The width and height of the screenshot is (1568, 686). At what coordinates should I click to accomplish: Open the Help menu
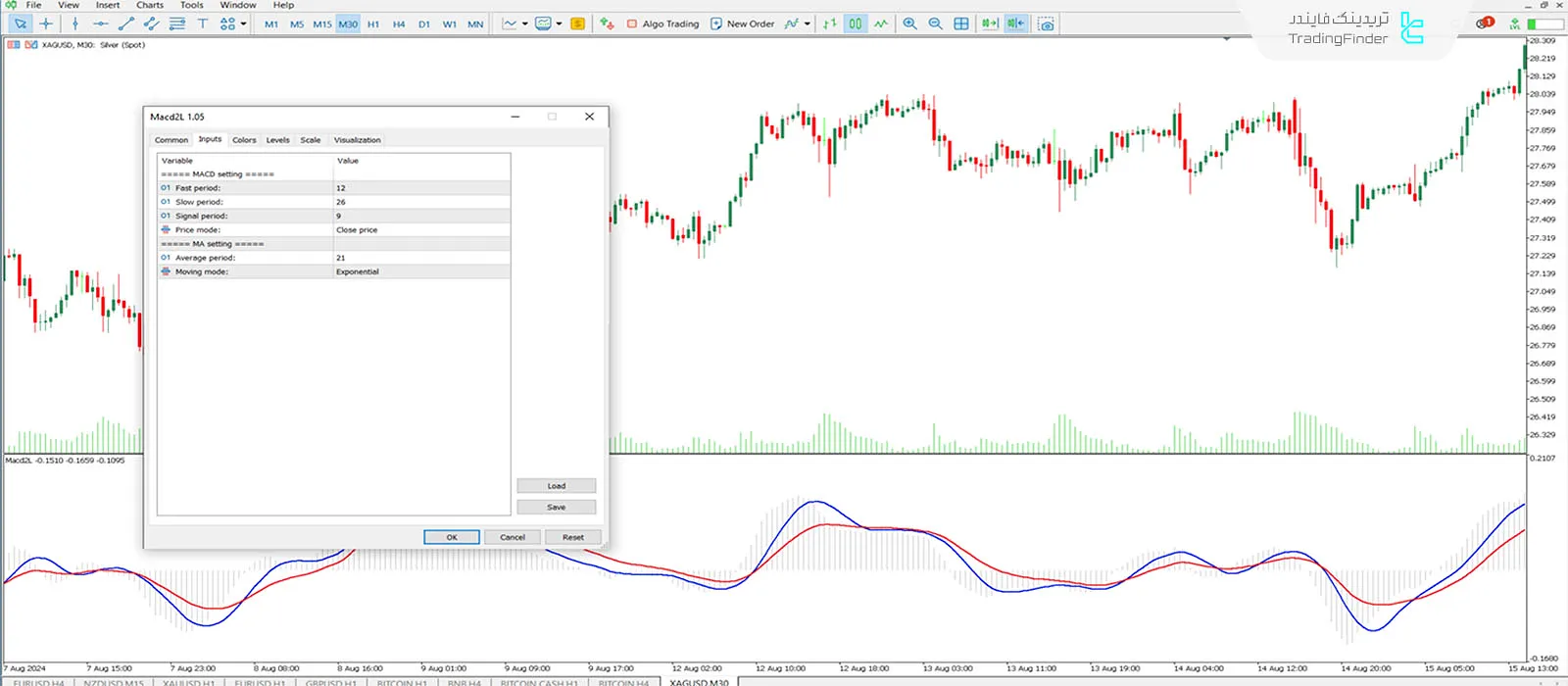(x=283, y=5)
